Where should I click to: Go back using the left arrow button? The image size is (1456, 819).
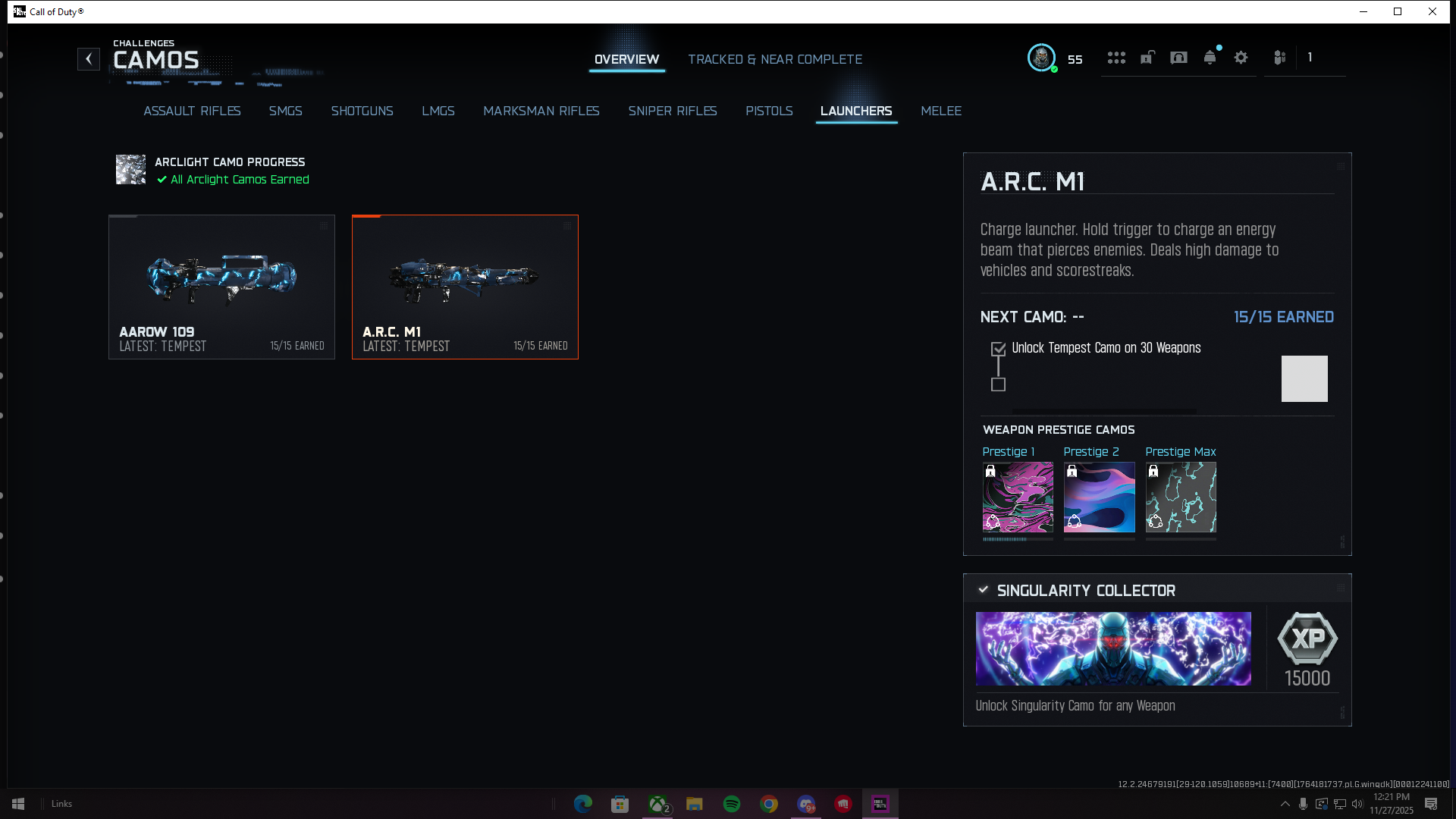click(x=89, y=59)
